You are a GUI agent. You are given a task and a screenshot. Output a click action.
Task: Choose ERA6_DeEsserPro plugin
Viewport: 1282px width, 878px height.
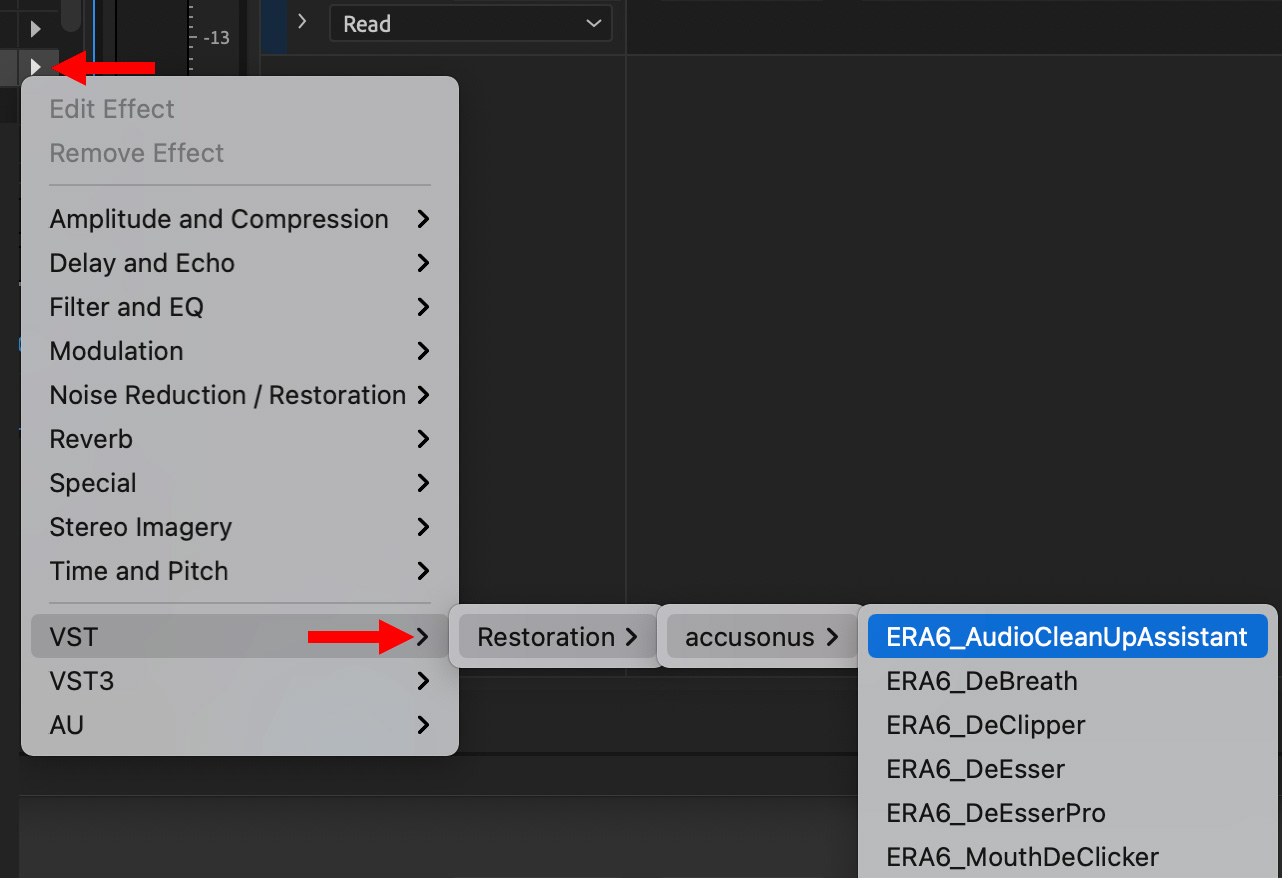point(1067,813)
